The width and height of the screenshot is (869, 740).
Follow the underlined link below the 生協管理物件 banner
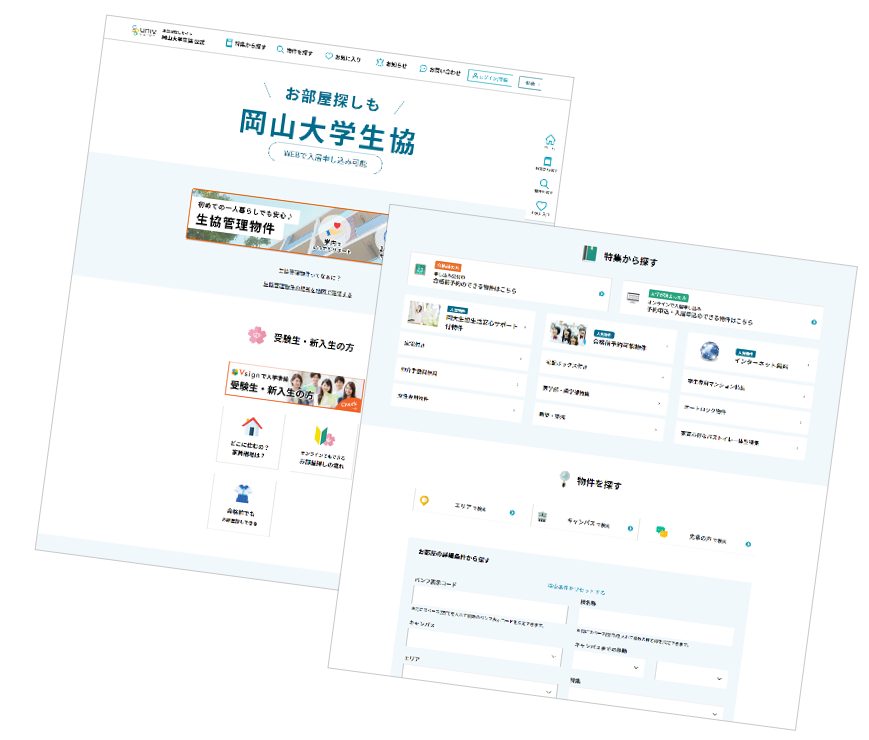307,289
